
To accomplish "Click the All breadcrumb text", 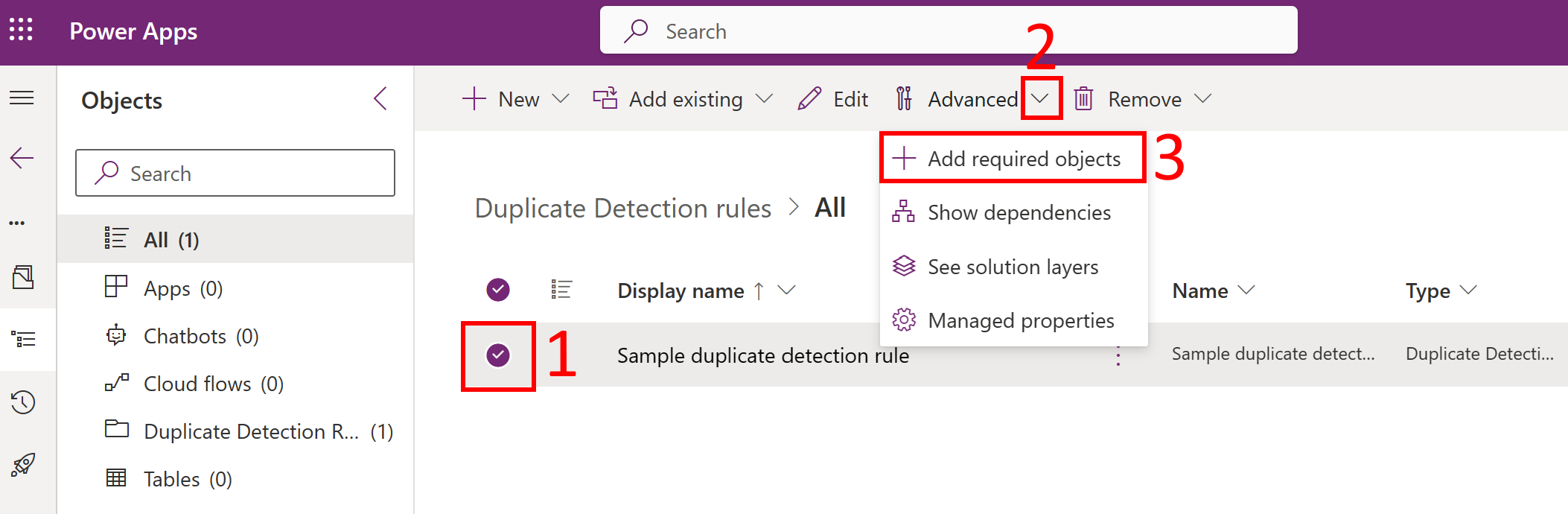I will (x=830, y=208).
